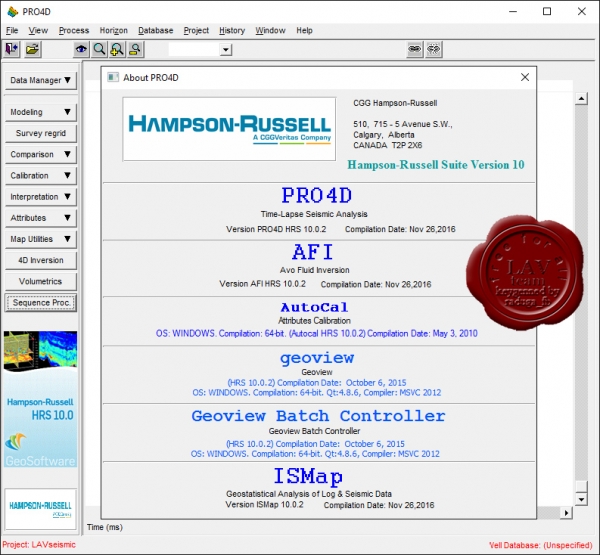Image resolution: width=600 pixels, height=555 pixels.
Task: Click the 'Version ISMap 10.0.2' text
Action: coord(264,505)
